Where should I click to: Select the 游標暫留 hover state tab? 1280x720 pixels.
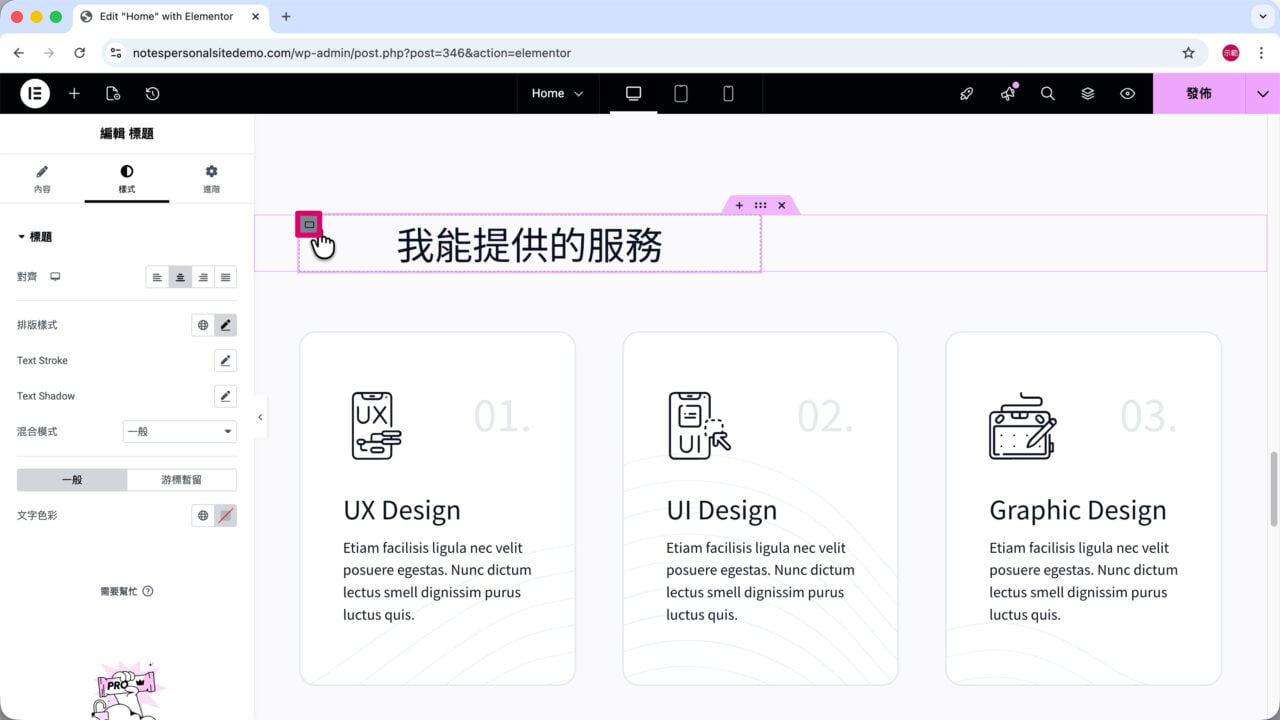182,480
